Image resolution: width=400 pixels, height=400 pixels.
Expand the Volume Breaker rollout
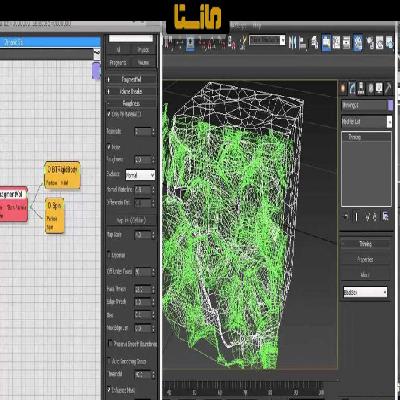[131, 91]
